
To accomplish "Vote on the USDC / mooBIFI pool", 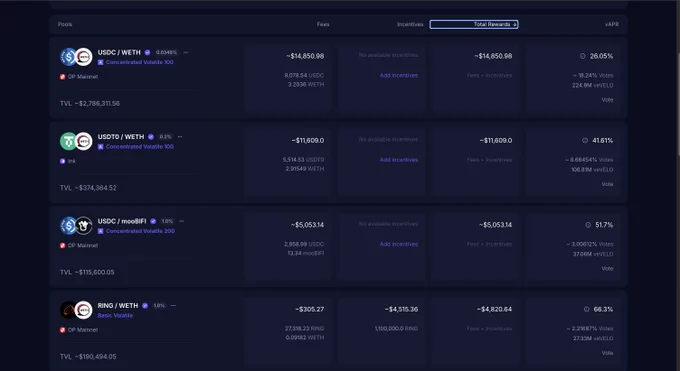I will coord(607,269).
